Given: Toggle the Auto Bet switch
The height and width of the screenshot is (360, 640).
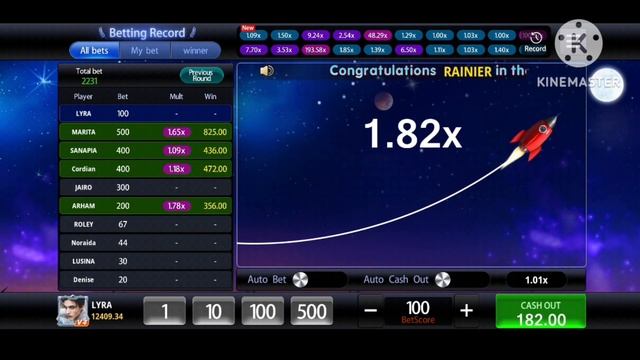Looking at the screenshot, I should coord(300,280).
